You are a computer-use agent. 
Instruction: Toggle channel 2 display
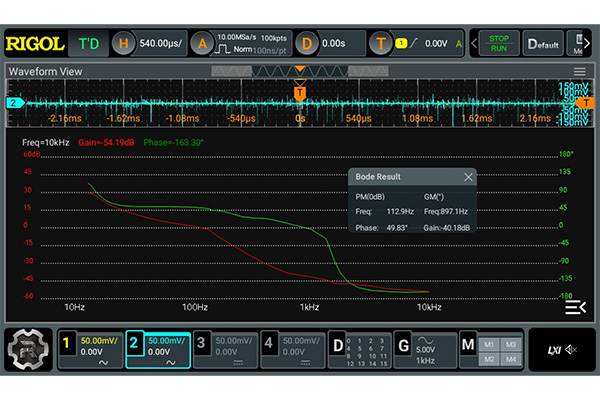[x=136, y=346]
